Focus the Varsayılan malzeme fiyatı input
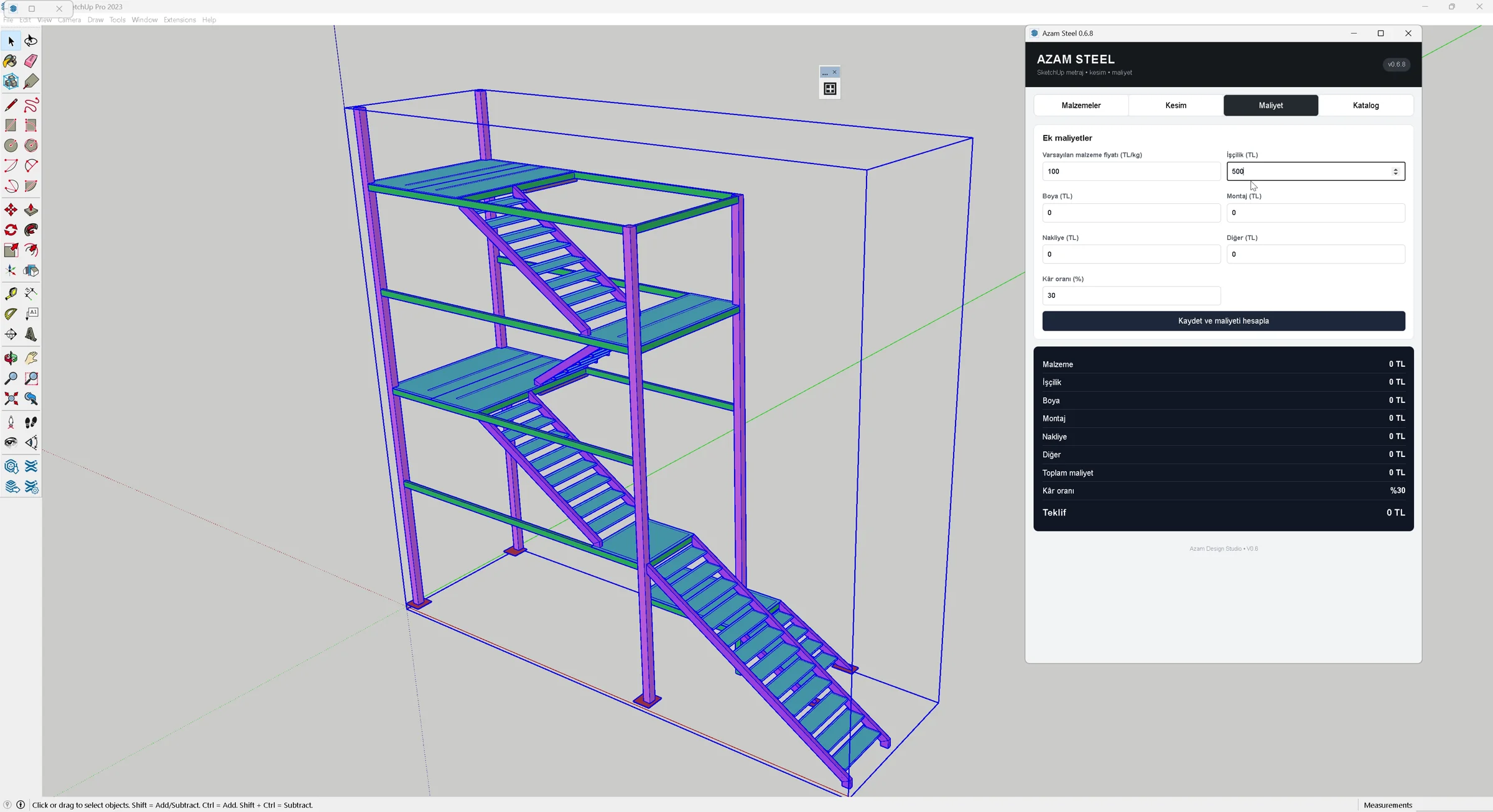This screenshot has height=812, width=1493. click(1132, 172)
